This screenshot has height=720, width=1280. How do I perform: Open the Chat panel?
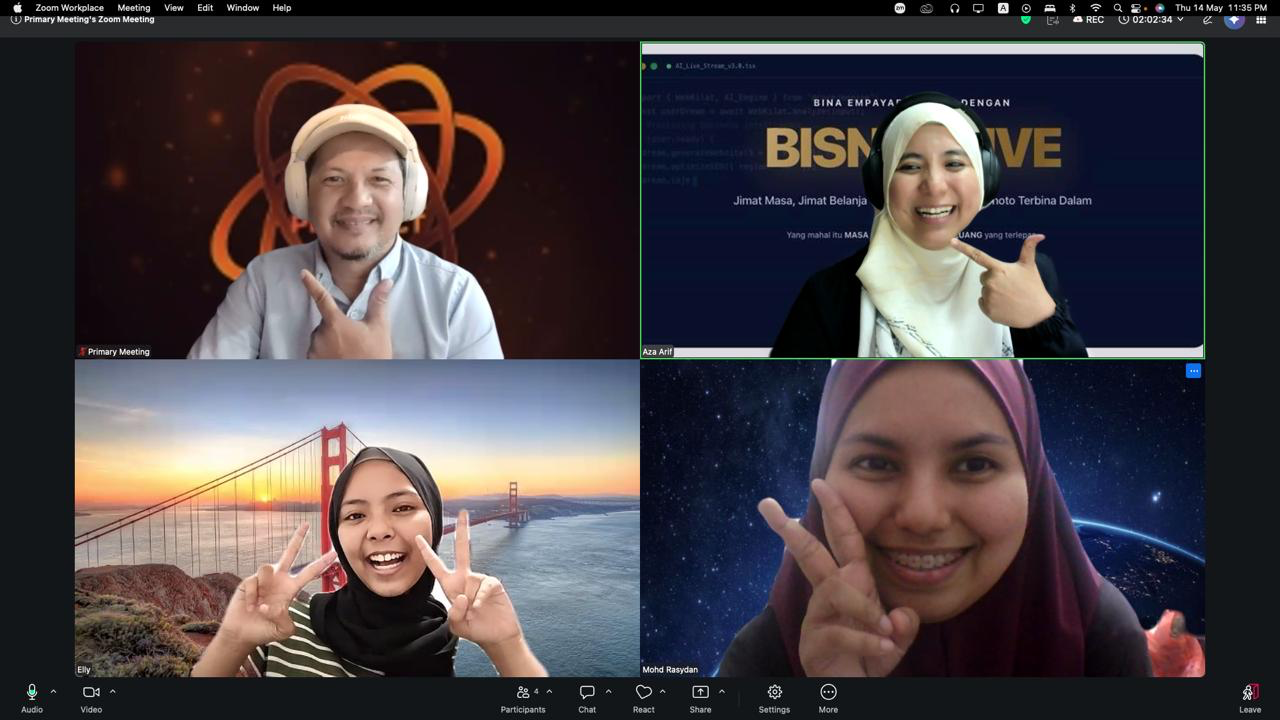pos(587,698)
